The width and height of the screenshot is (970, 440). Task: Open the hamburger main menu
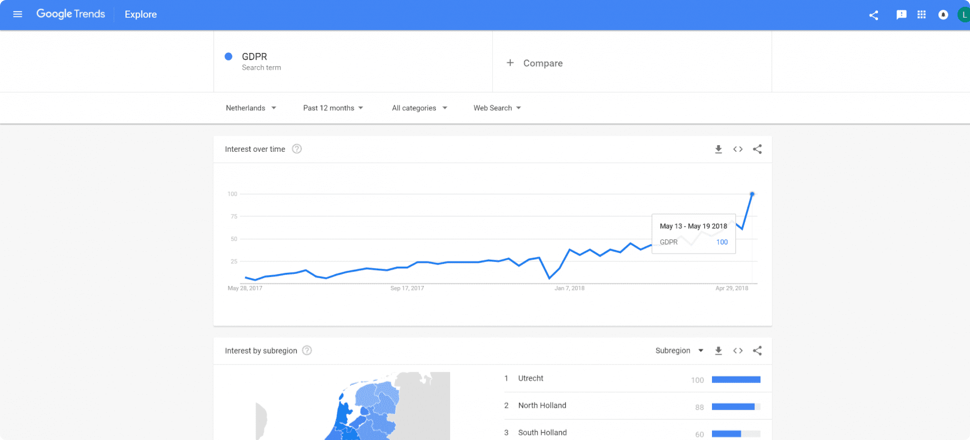(x=17, y=15)
